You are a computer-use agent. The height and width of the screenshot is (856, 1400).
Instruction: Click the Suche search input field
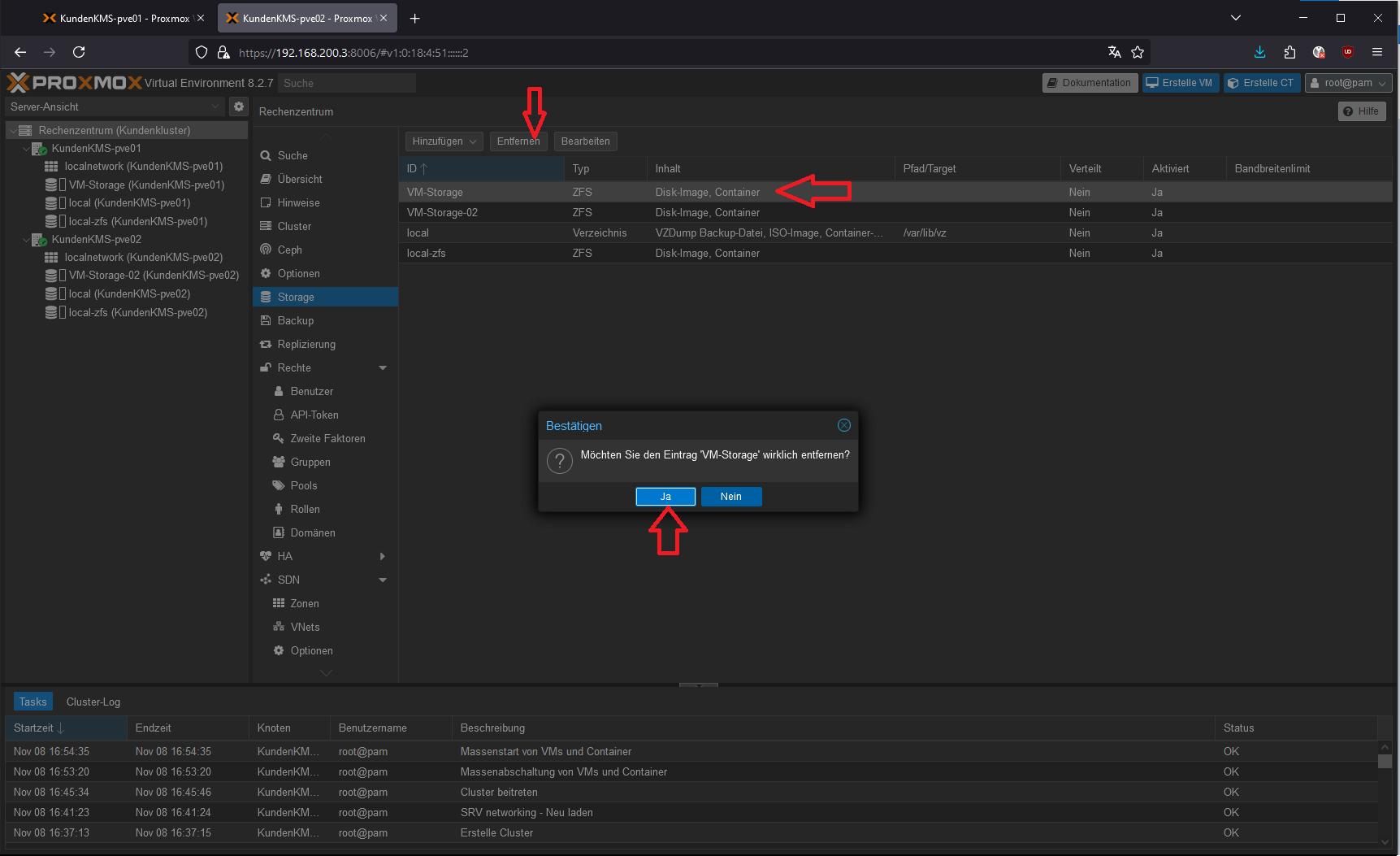pos(346,83)
